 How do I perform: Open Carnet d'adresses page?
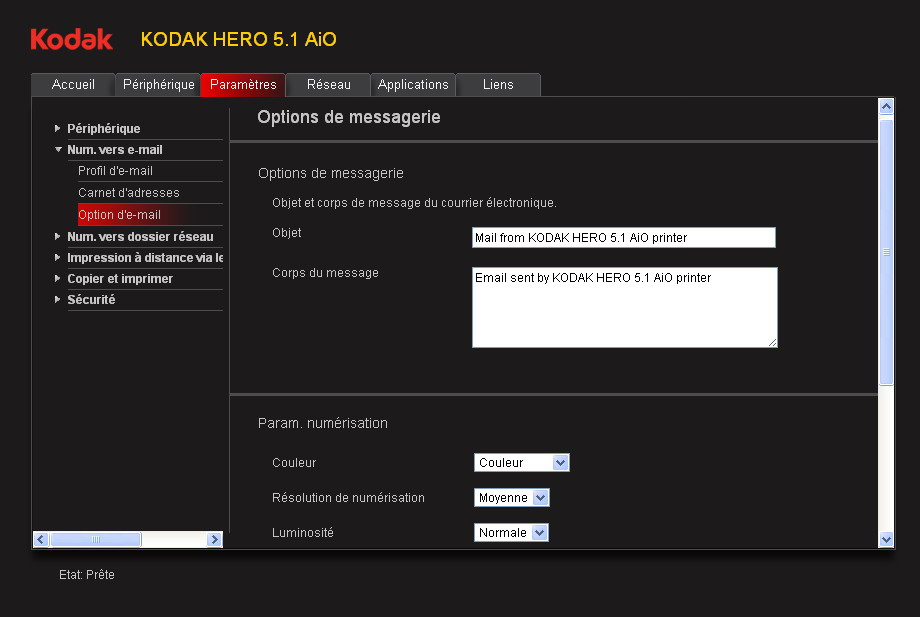tap(128, 193)
